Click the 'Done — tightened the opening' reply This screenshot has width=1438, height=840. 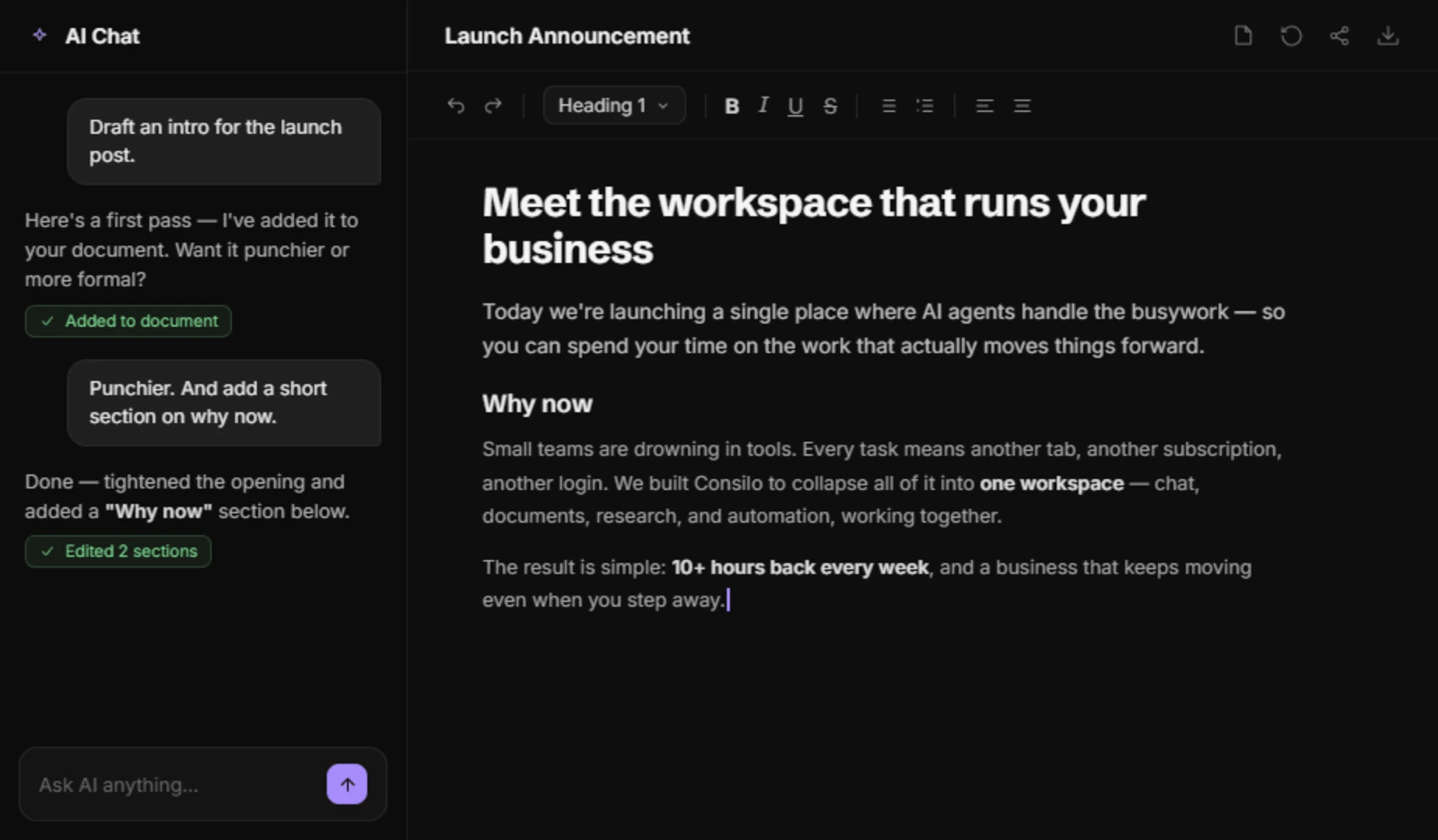click(x=187, y=496)
